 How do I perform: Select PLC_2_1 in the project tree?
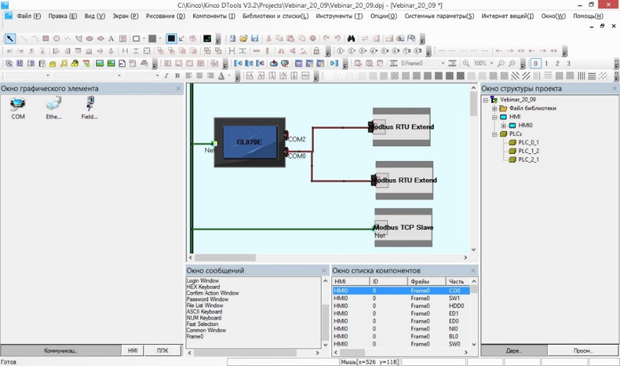point(528,160)
